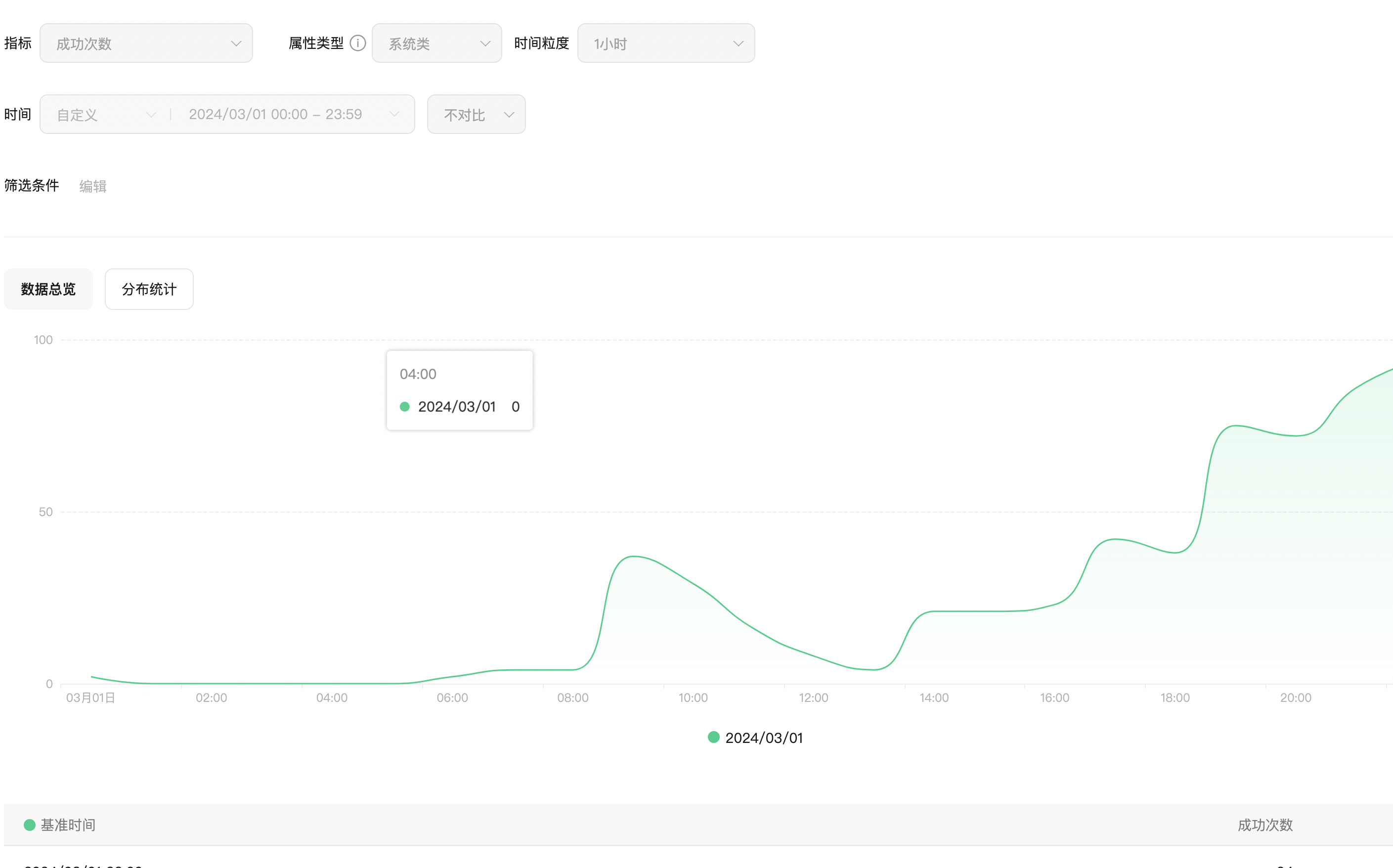This screenshot has width=1393, height=868.
Task: Click the chevron arrow in 不对比 dropdown
Action: [509, 115]
